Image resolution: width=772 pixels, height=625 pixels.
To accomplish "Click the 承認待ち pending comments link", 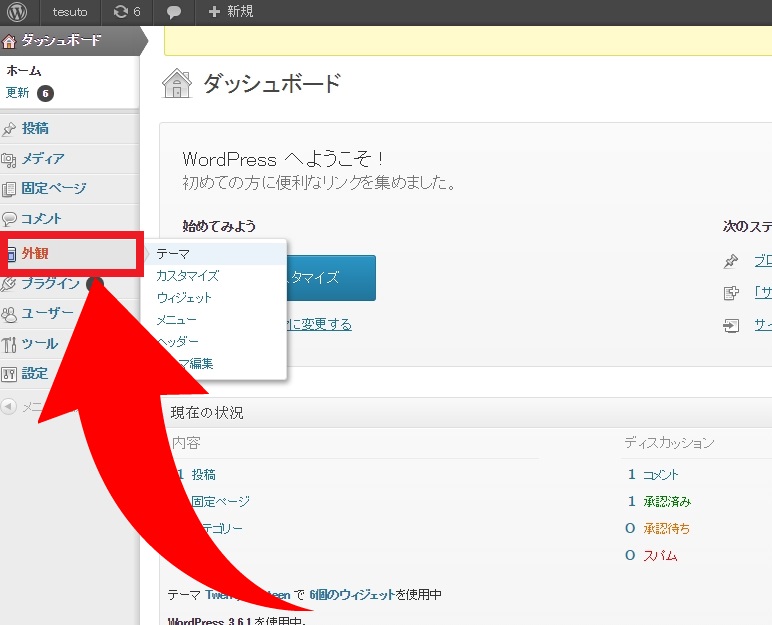I will (x=666, y=528).
